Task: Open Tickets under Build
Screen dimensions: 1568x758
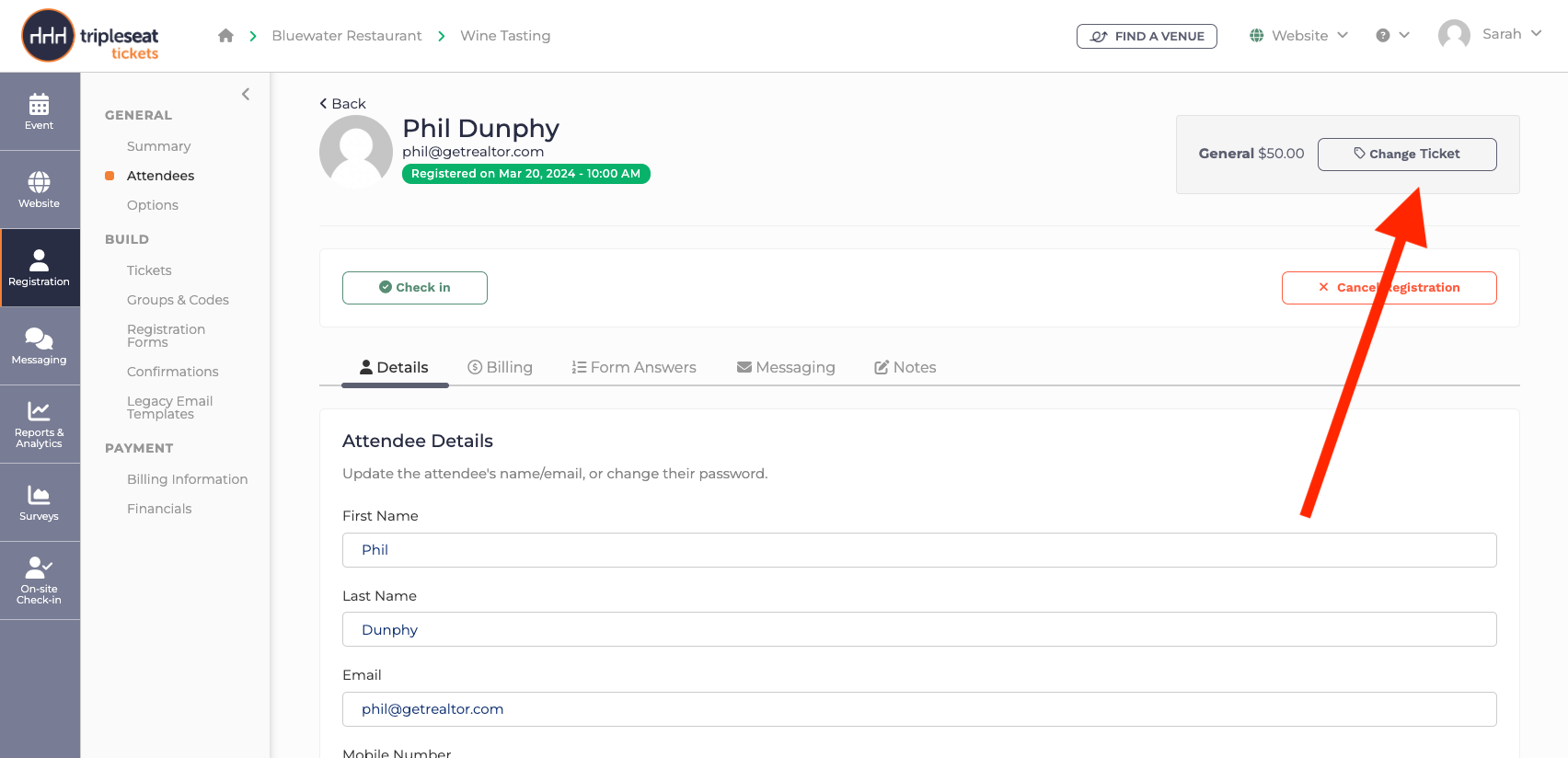Action: [149, 270]
